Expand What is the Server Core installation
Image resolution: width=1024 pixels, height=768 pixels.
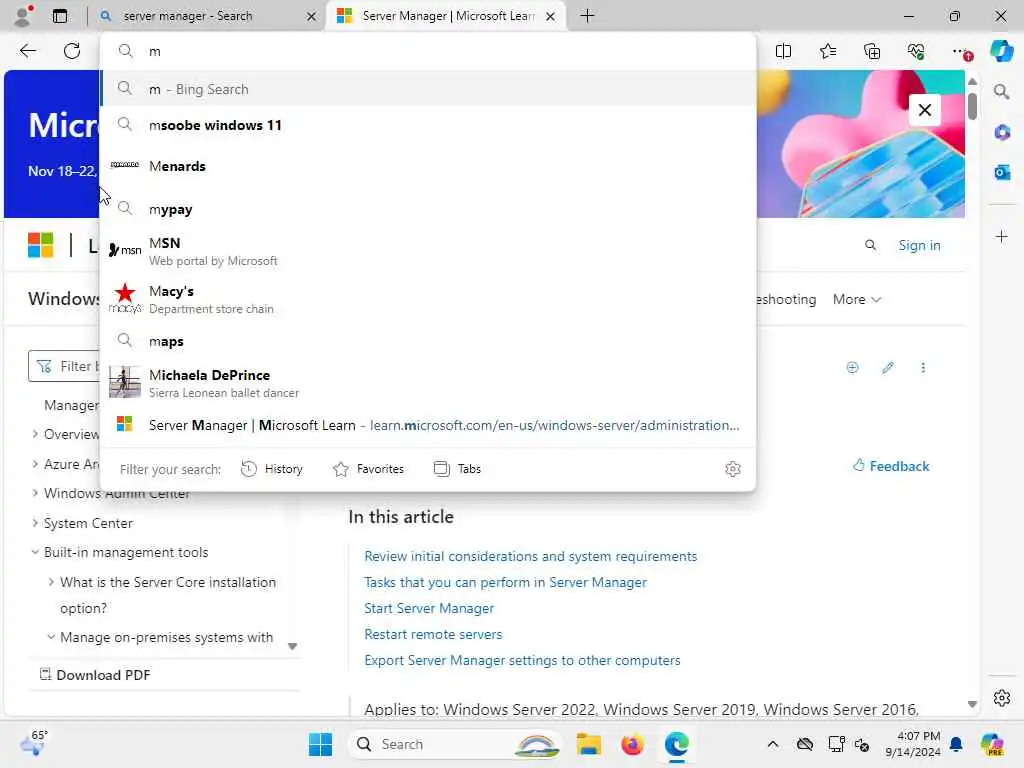pos(51,581)
